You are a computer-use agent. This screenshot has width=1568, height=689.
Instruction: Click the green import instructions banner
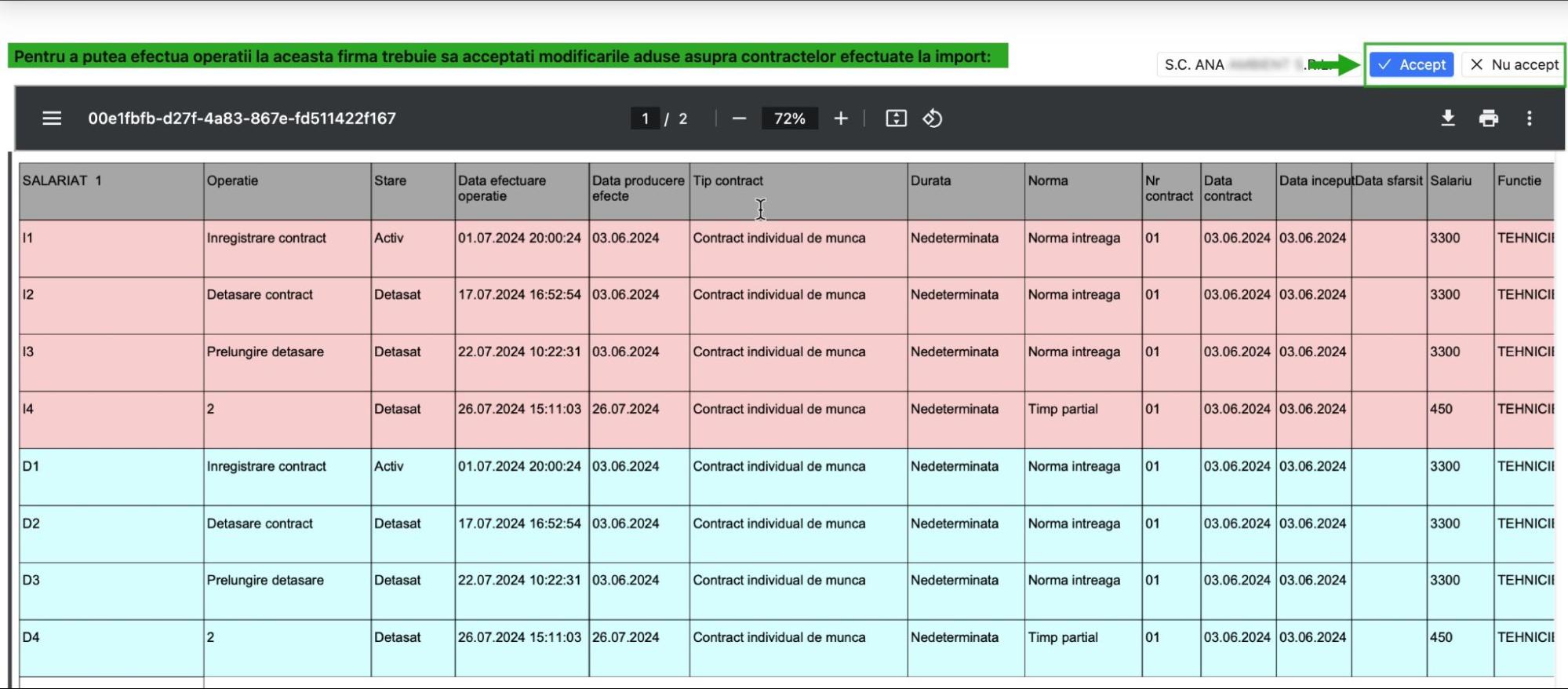[x=508, y=57]
